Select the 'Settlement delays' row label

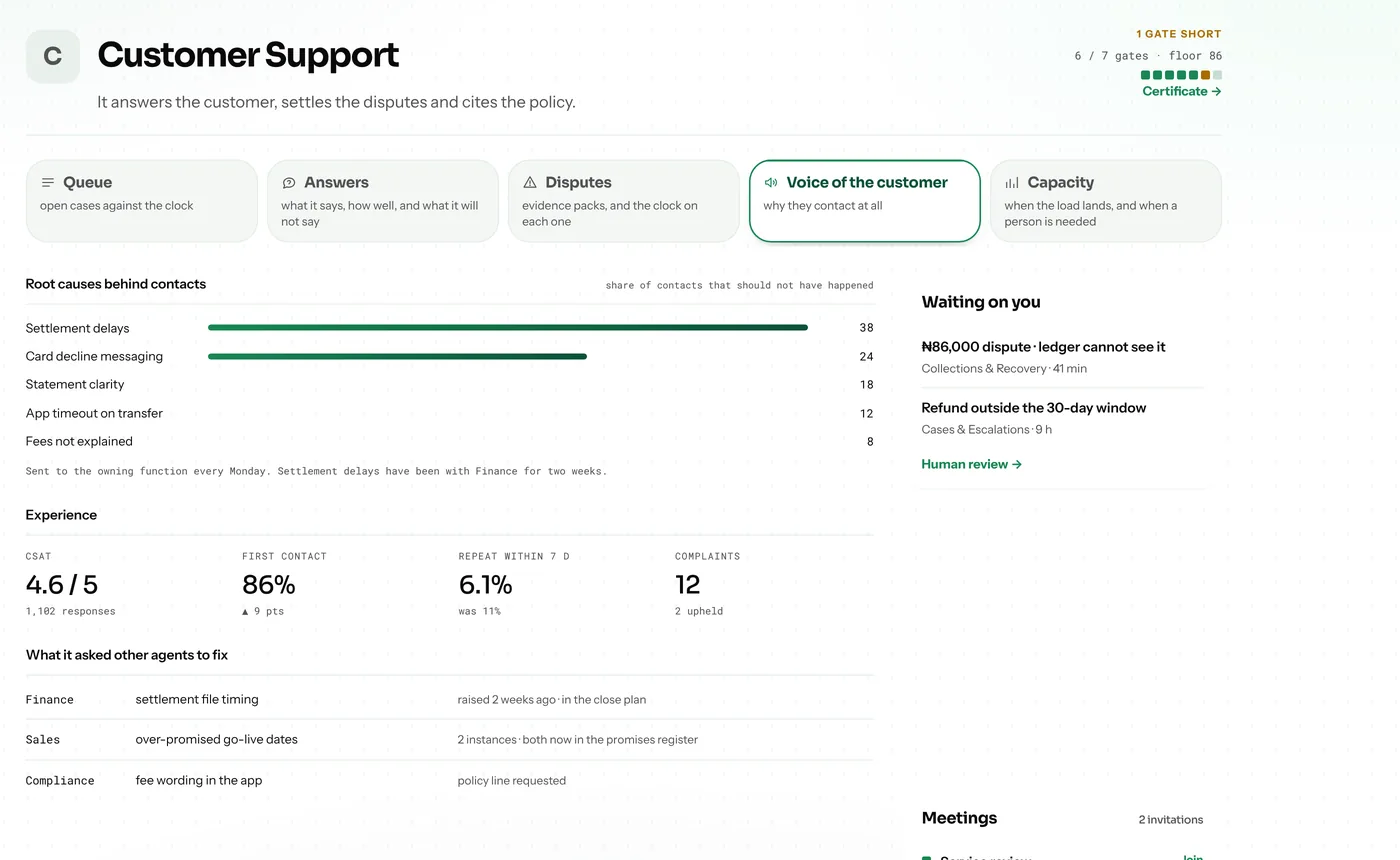click(77, 328)
